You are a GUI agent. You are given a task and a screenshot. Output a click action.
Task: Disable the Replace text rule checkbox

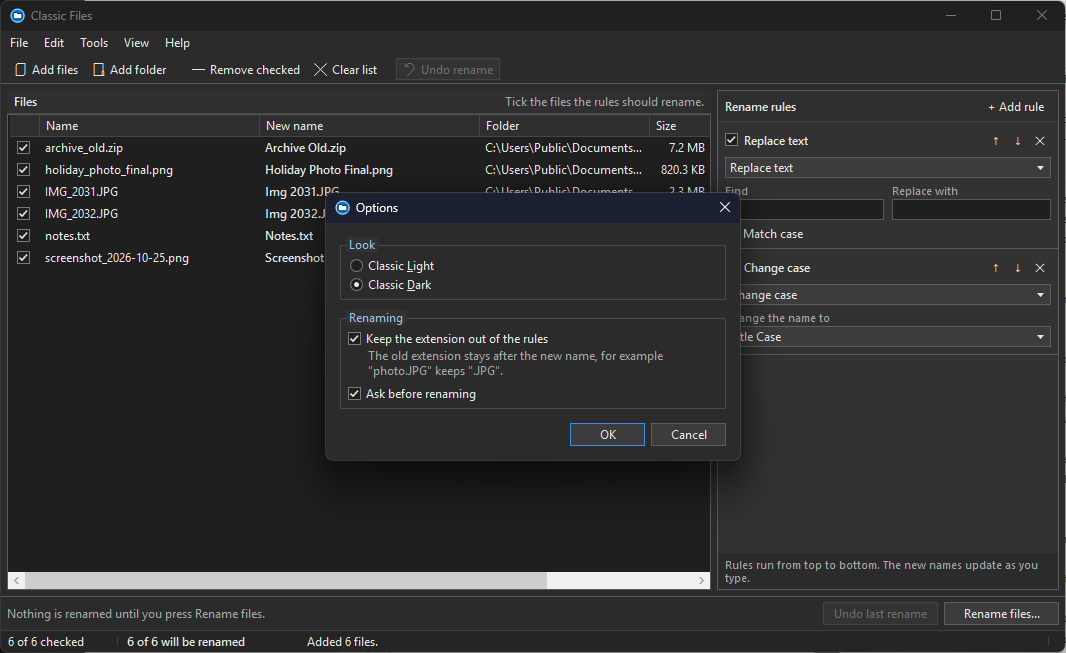[732, 140]
